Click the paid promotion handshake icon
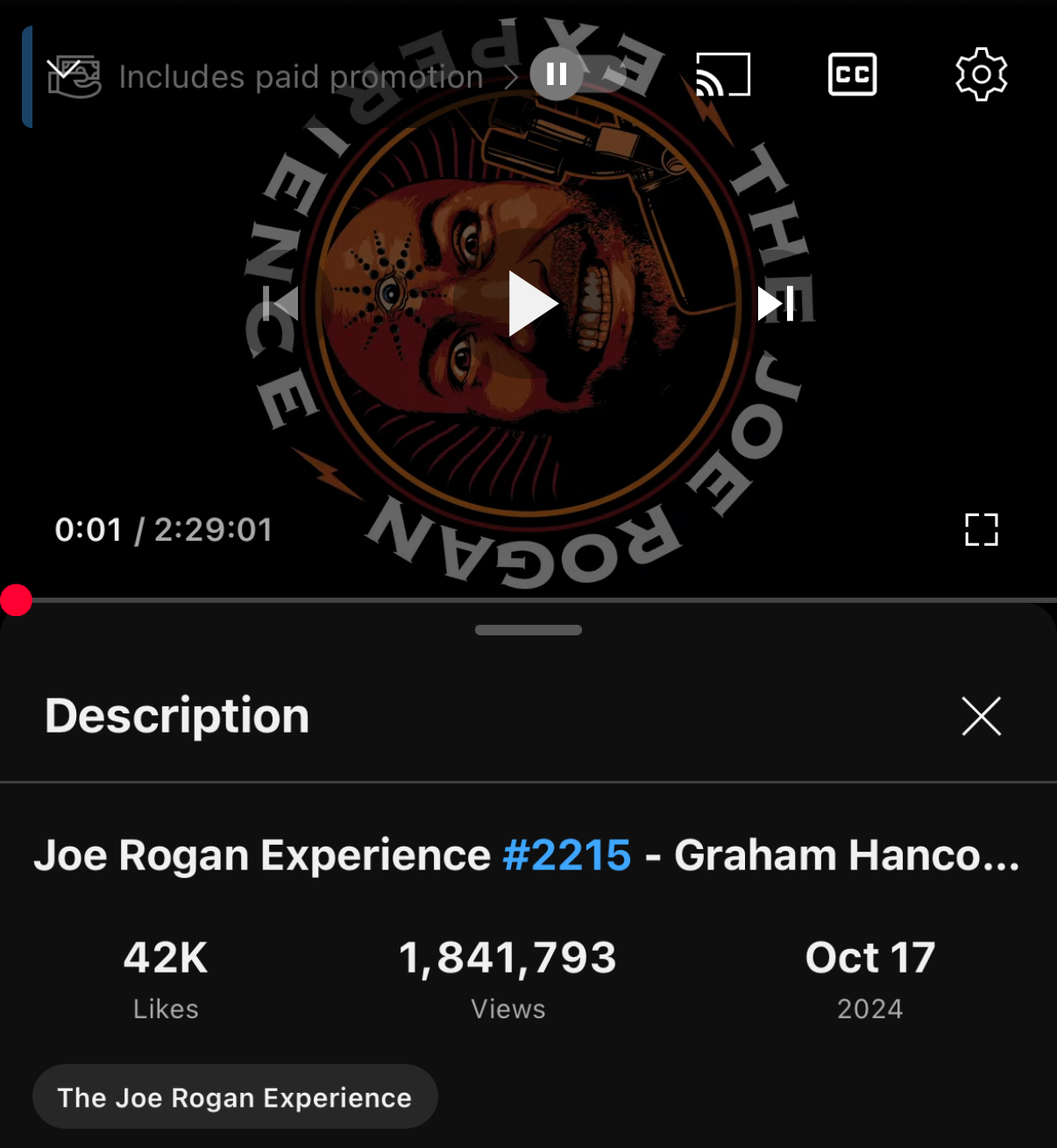 pos(74,78)
